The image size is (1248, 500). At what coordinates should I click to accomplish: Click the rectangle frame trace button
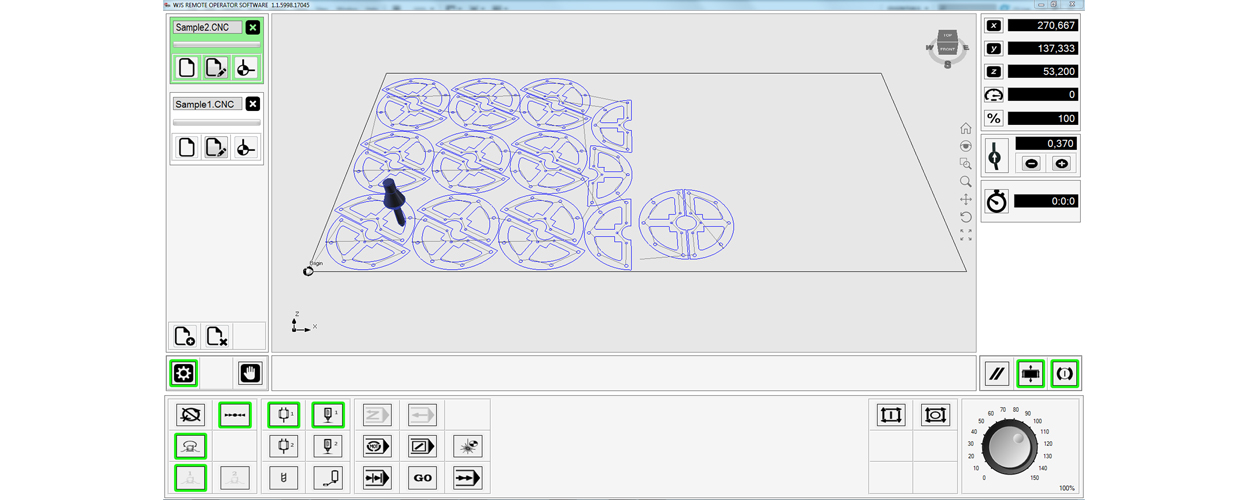(891, 414)
